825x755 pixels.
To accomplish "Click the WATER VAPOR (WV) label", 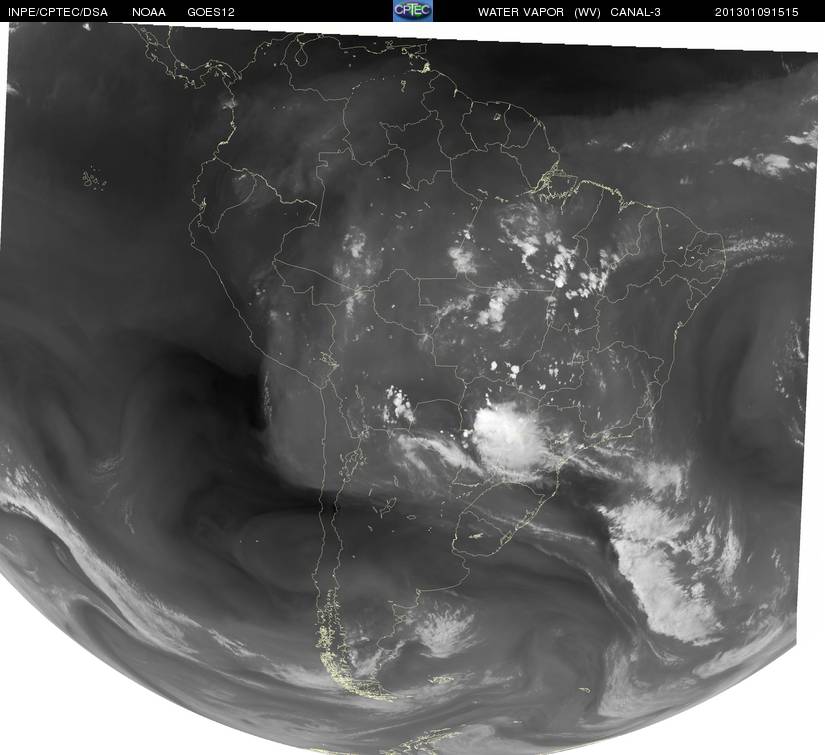I will click(x=539, y=12).
